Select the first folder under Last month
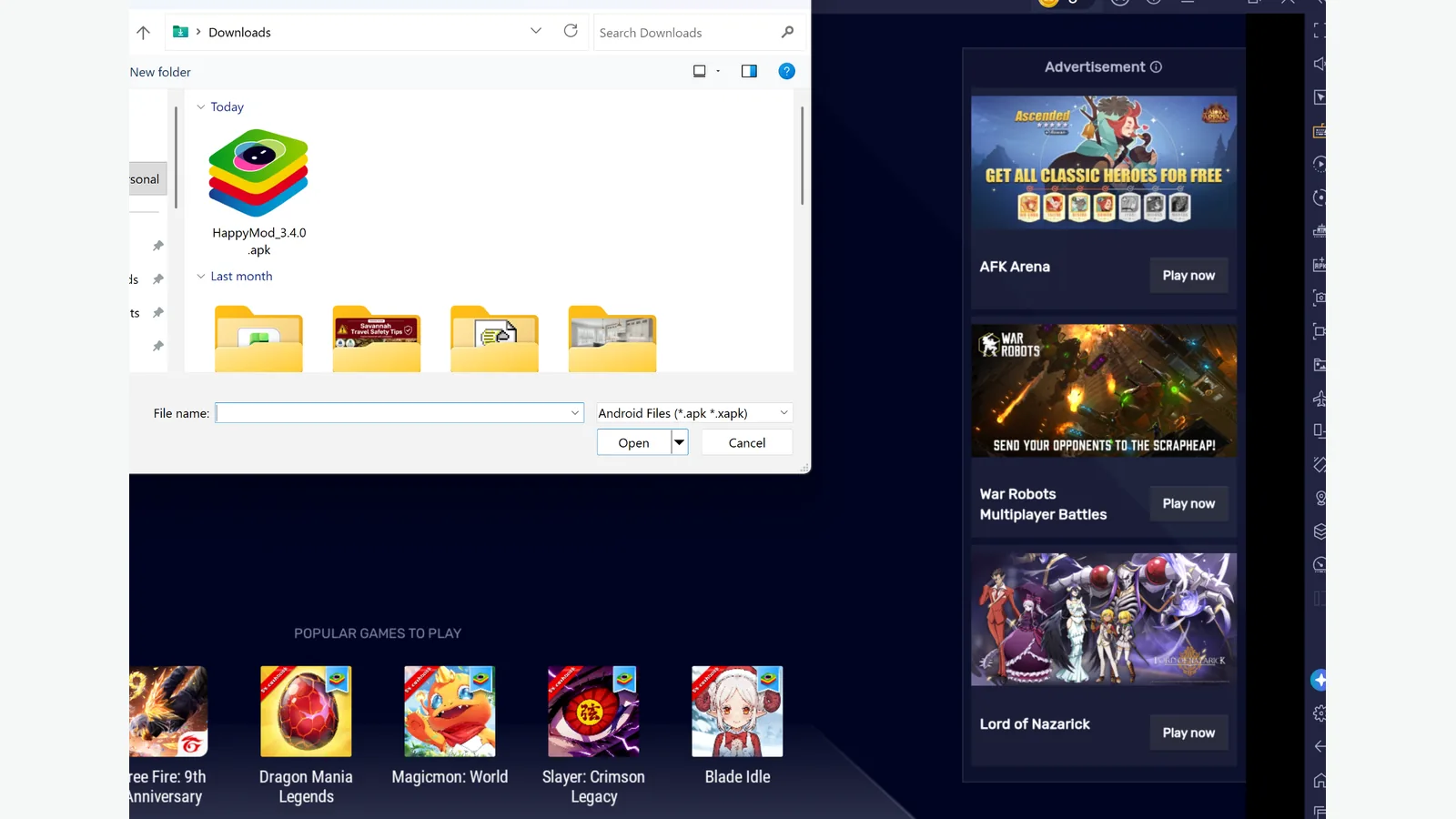Viewport: 1456px width, 819px height. pyautogui.click(x=258, y=339)
